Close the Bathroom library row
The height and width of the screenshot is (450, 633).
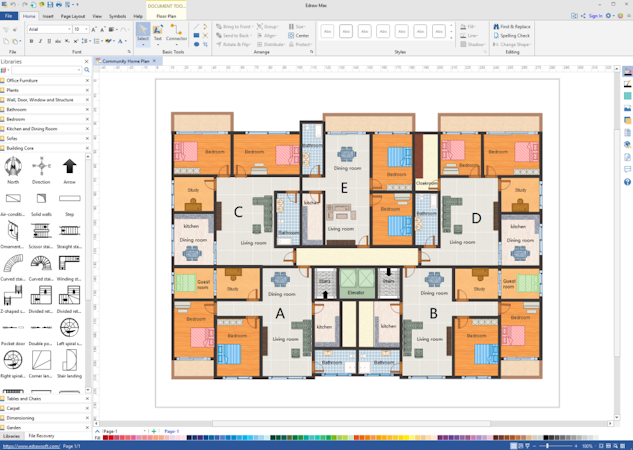87,109
